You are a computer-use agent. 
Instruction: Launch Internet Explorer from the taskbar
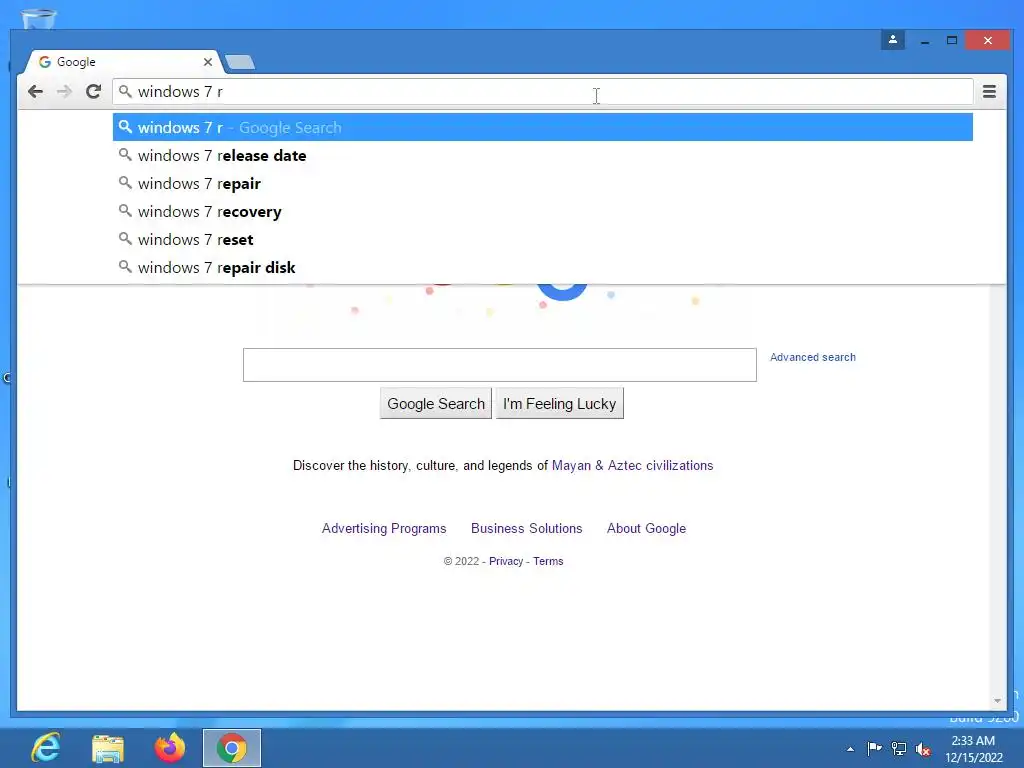coord(46,748)
